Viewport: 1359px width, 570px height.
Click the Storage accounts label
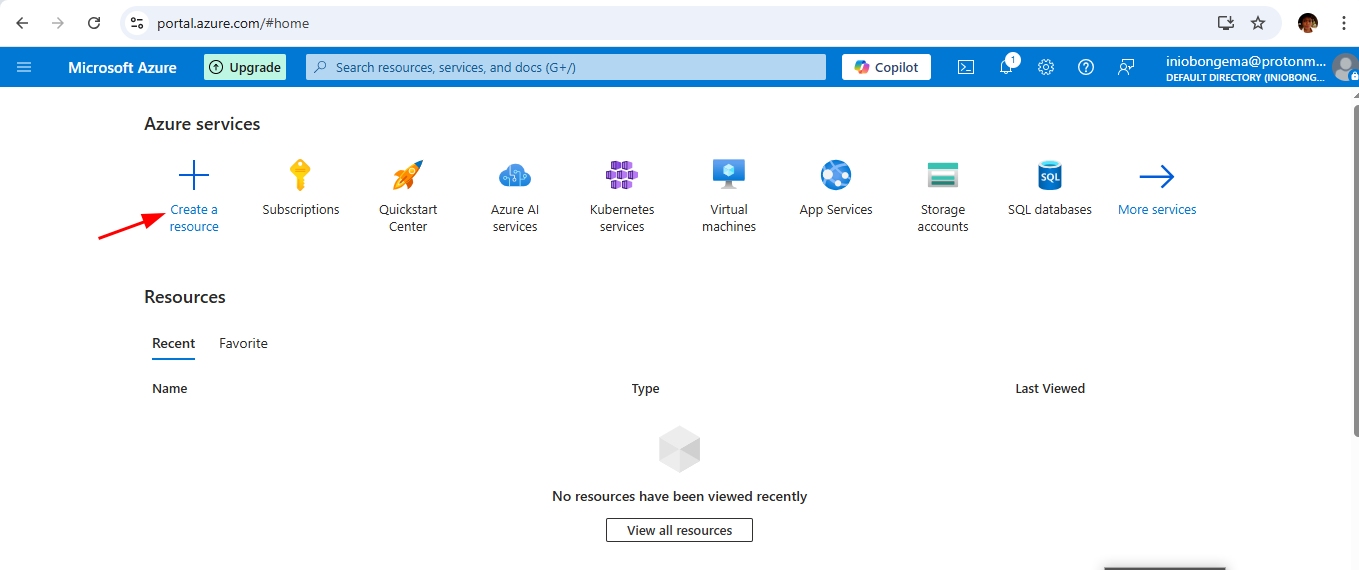(943, 218)
